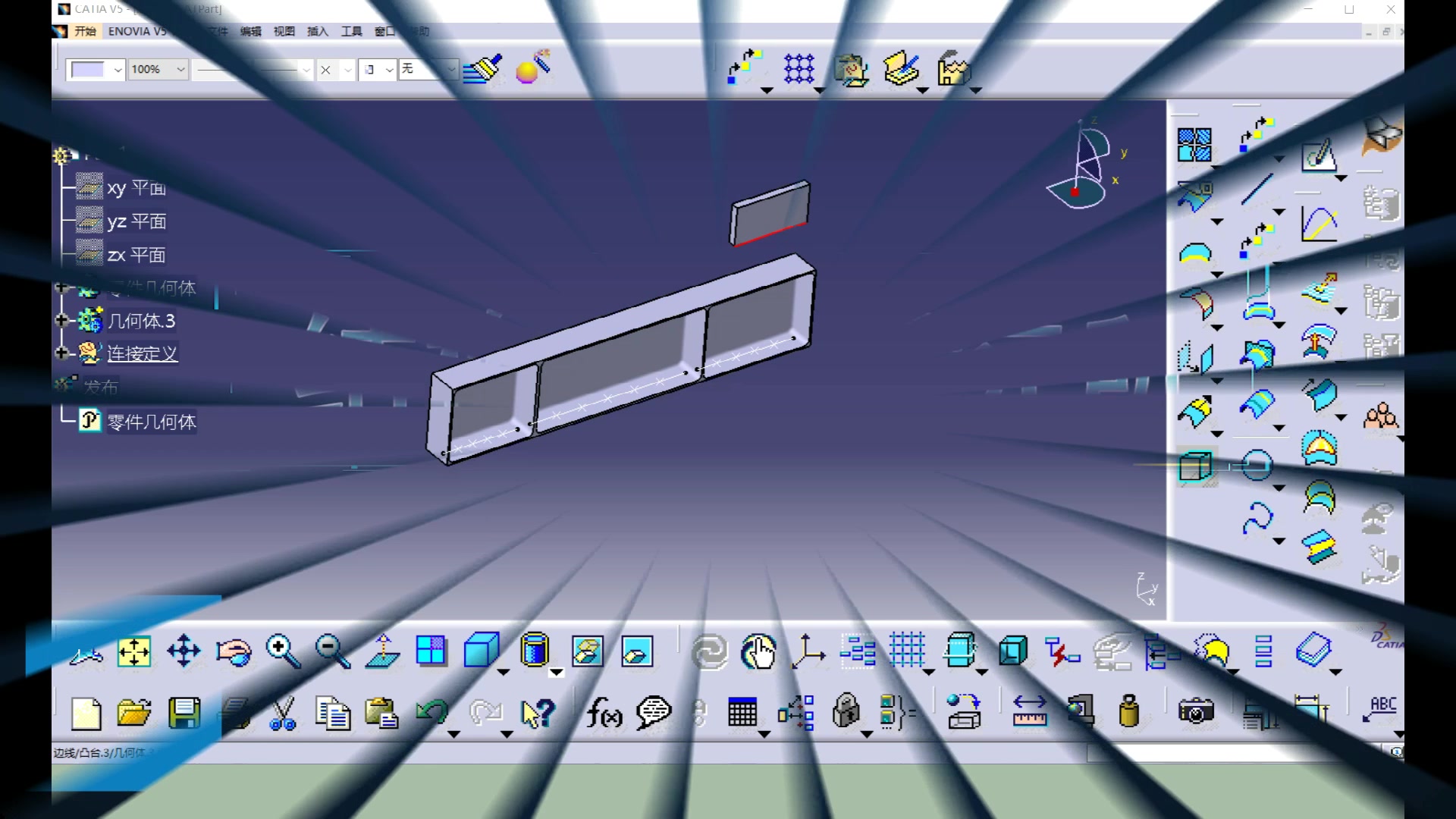Click the spline curve icon on right toolbar
Image resolution: width=1456 pixels, height=819 pixels.
(x=1257, y=519)
